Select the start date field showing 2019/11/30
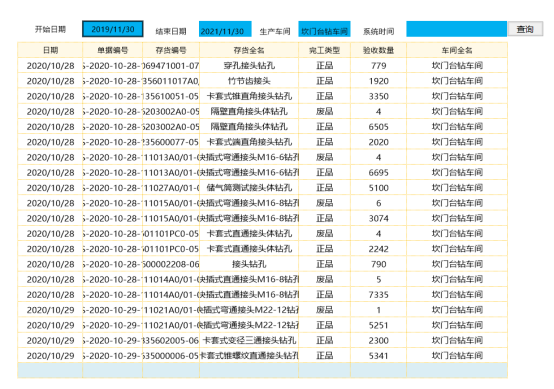 coord(113,29)
